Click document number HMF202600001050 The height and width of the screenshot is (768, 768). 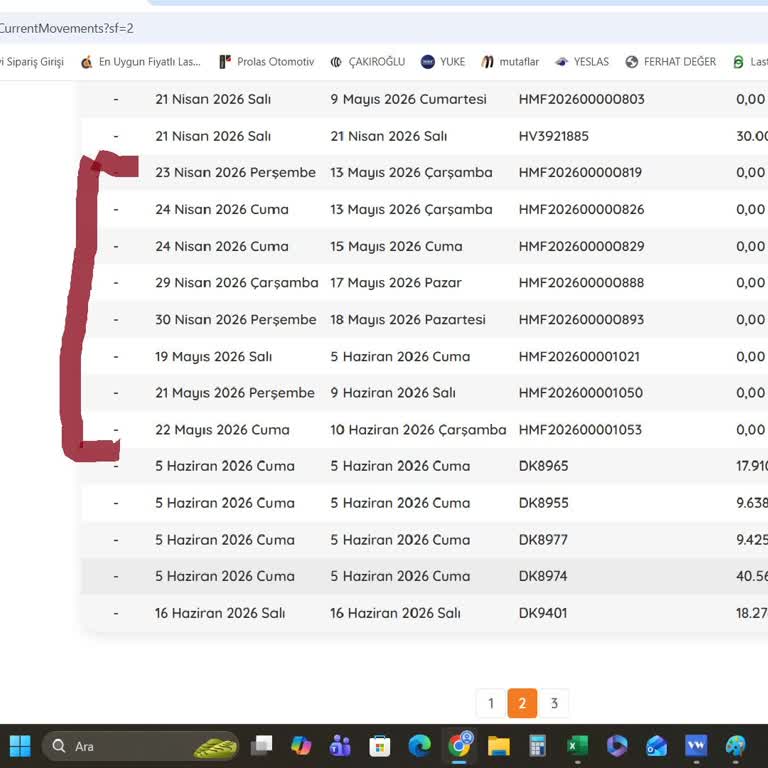[x=581, y=393]
